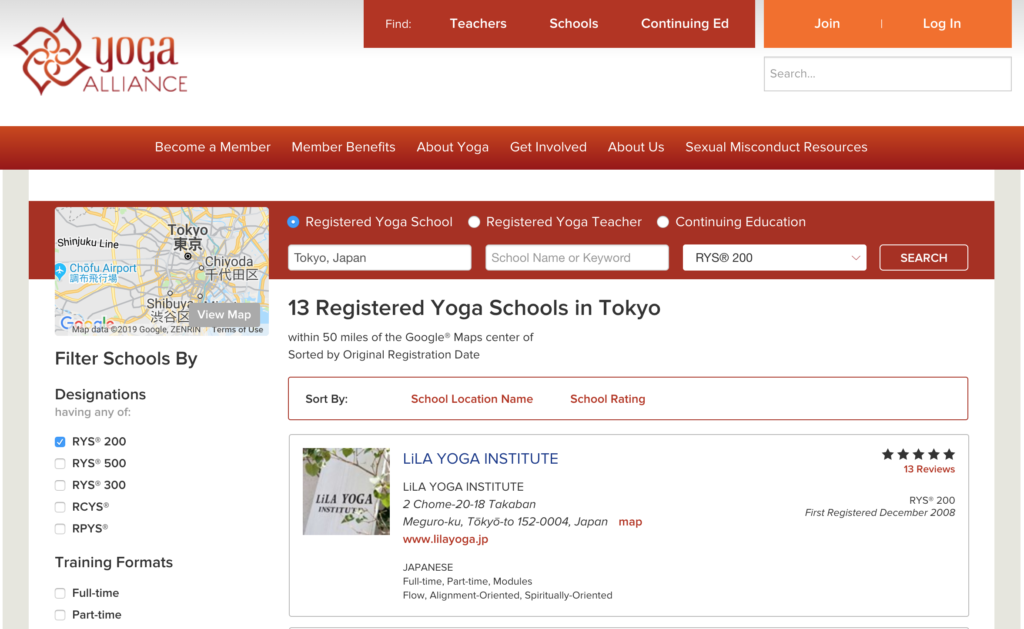The height and width of the screenshot is (629, 1024).
Task: Click the five-star rating for LiLA Yoga
Action: [918, 455]
